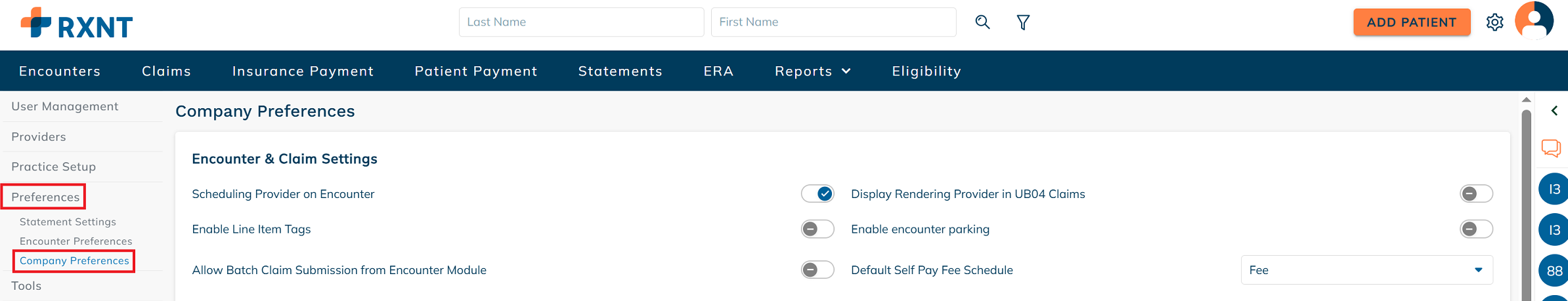Turn on Enable encounter parking toggle

point(1477,229)
